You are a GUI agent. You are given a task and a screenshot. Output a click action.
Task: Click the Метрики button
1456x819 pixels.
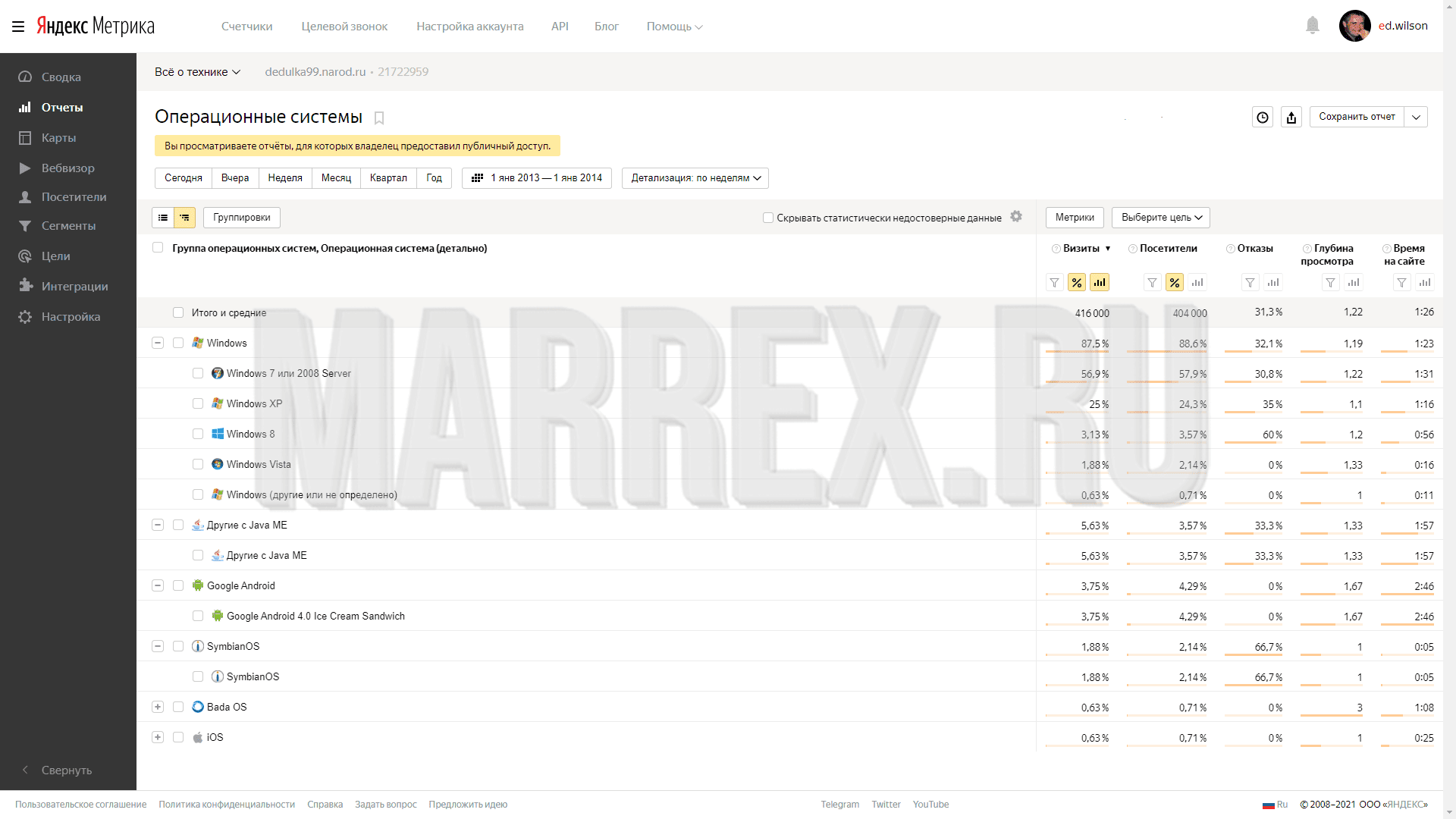1075,218
